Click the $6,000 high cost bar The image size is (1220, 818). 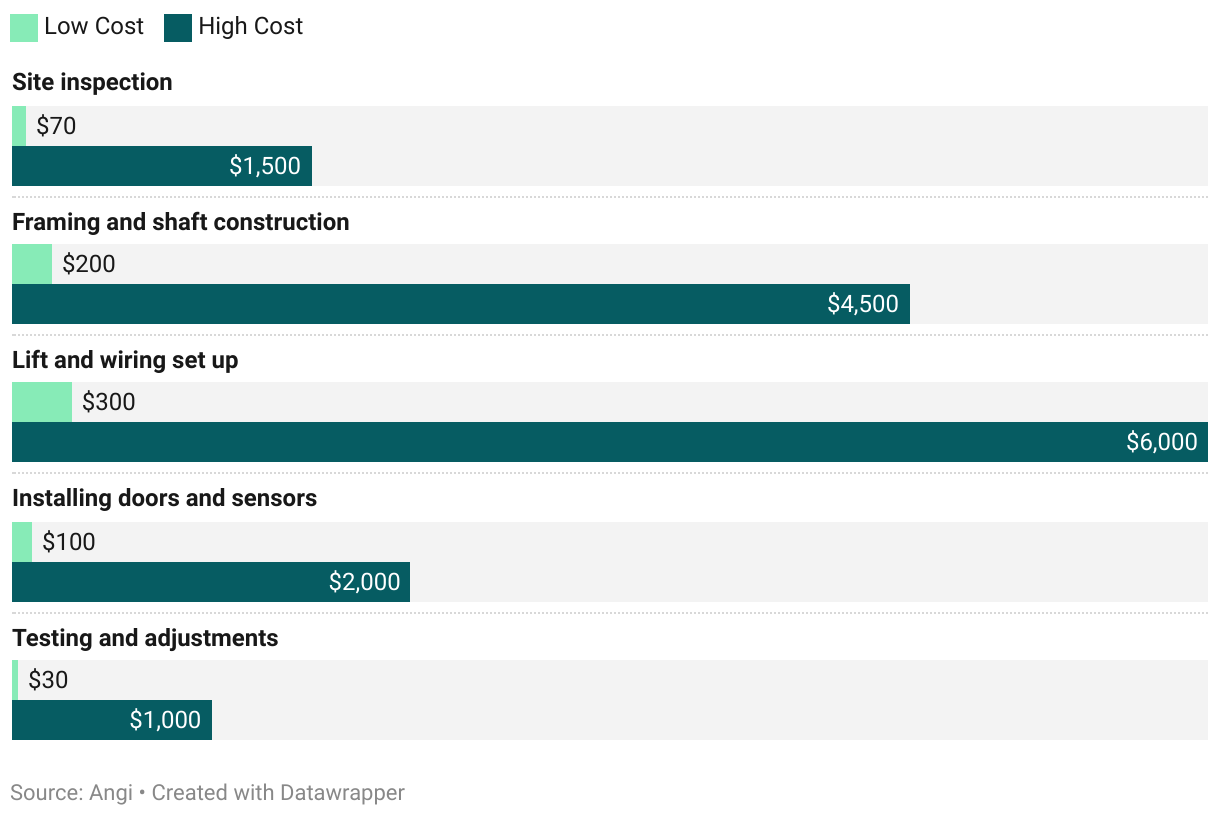(x=610, y=442)
